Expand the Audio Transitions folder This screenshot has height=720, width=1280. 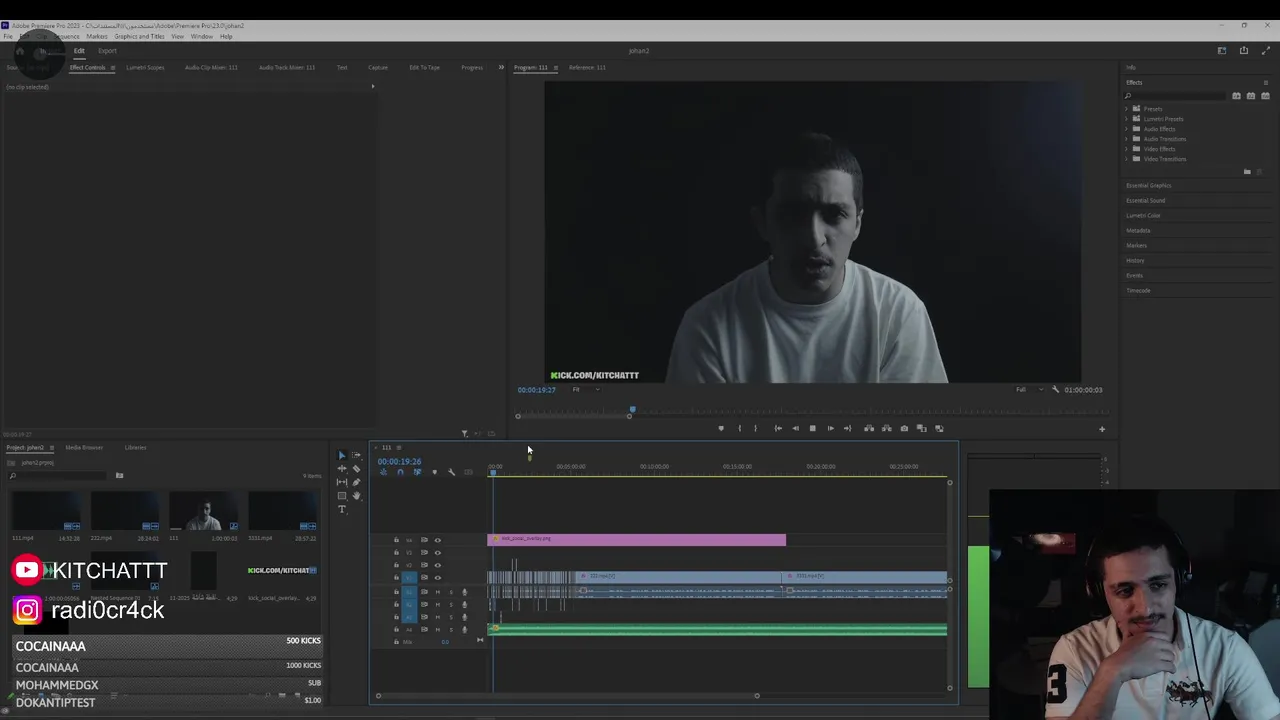[1127, 138]
